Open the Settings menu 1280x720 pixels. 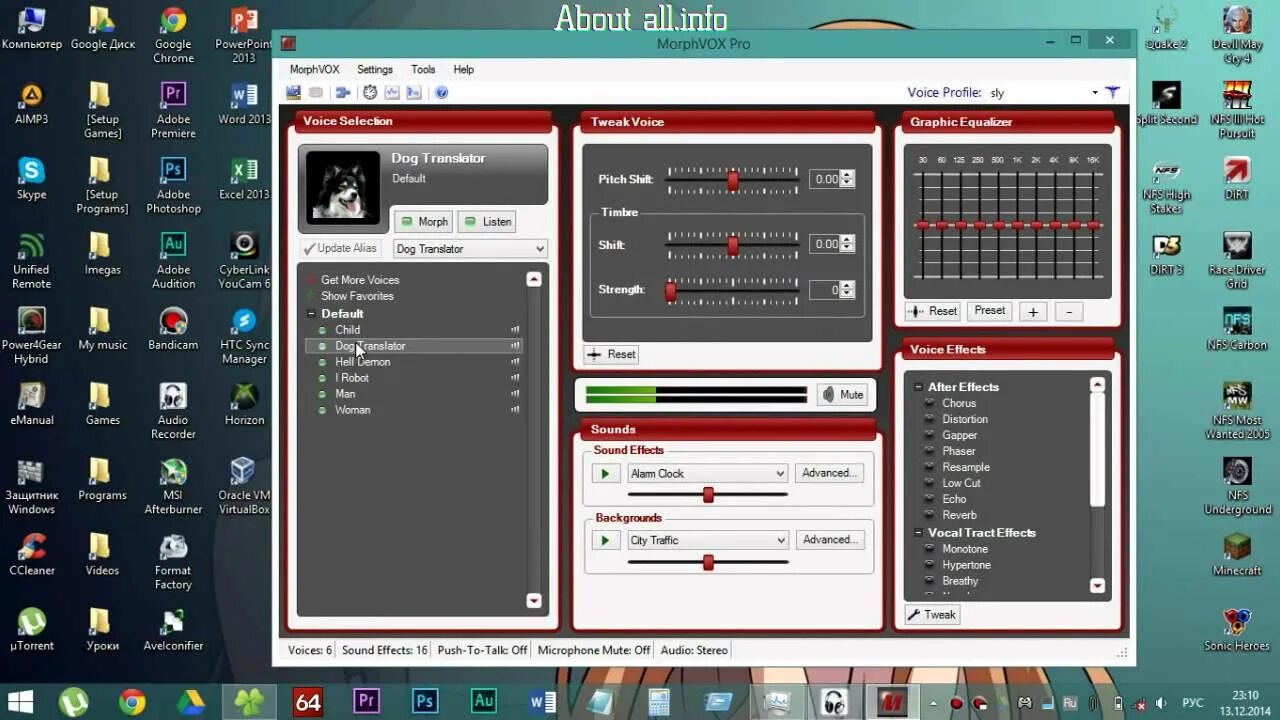[x=375, y=70]
